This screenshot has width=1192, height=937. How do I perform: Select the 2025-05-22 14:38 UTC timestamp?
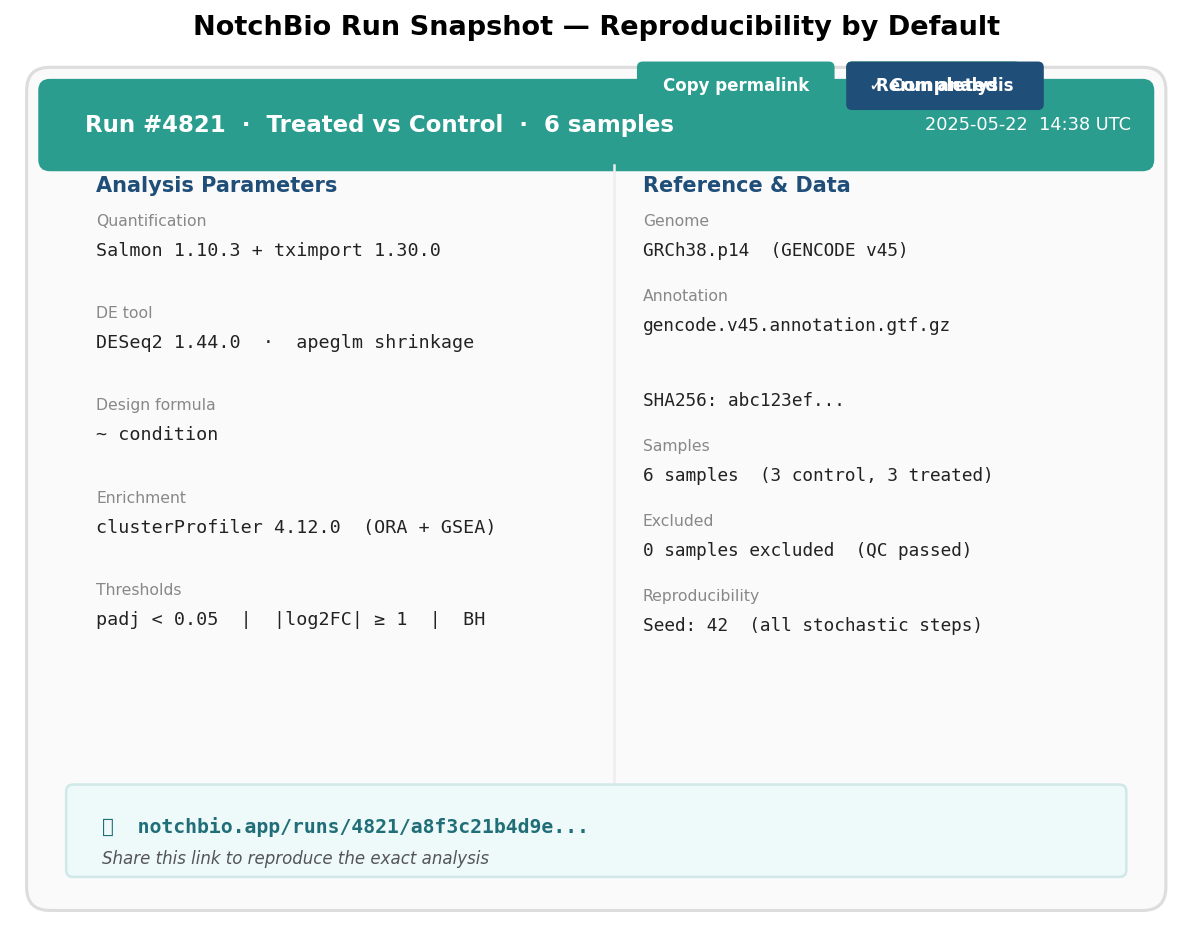pos(1027,124)
